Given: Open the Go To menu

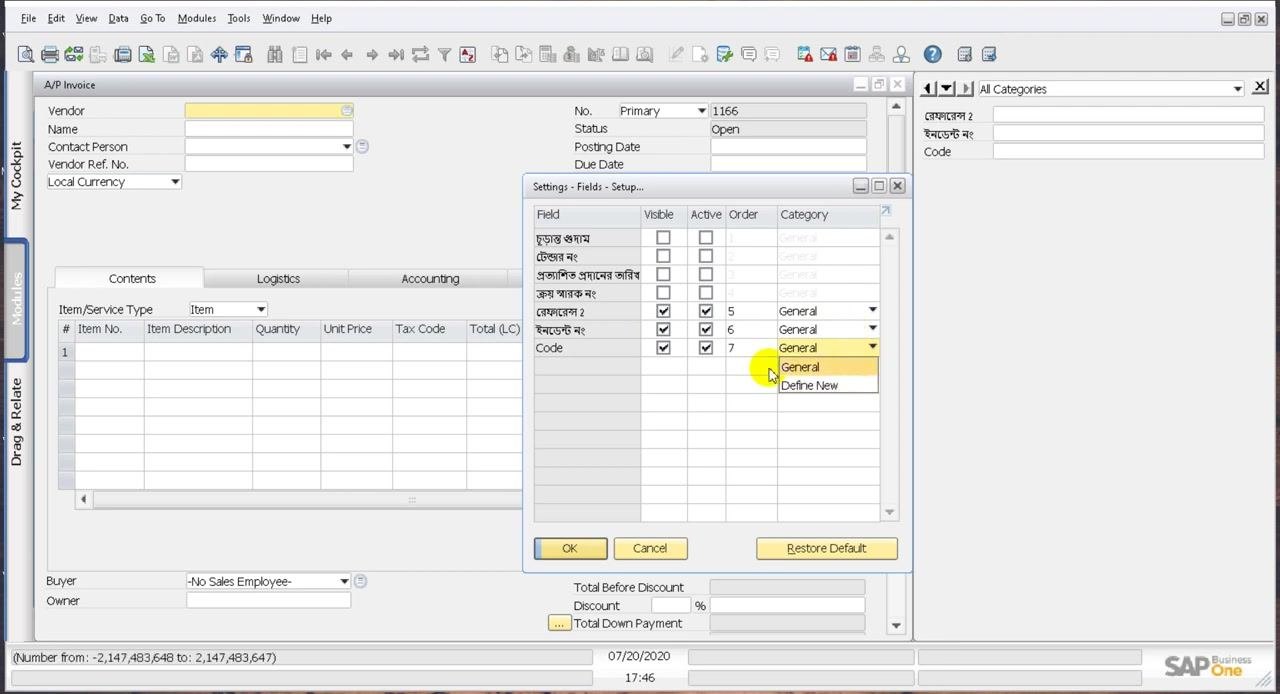Looking at the screenshot, I should coord(152,18).
